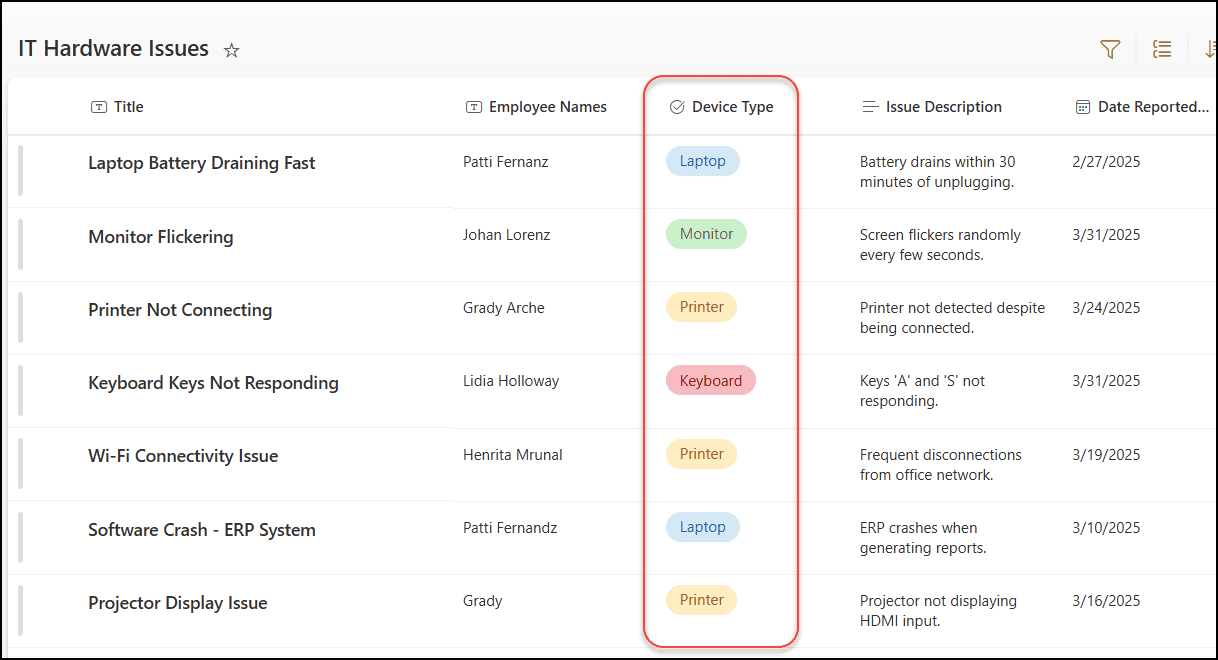Click the calendar icon beside Date Reported
The width and height of the screenshot is (1218, 660).
(1083, 107)
